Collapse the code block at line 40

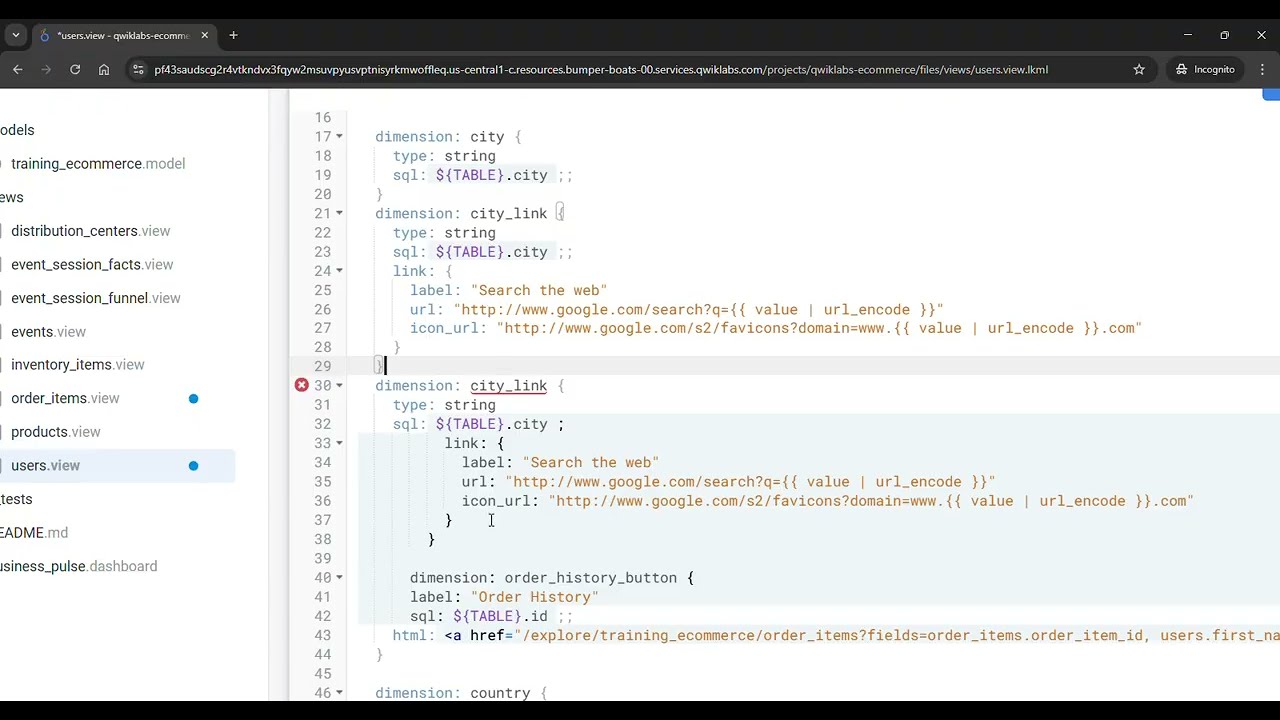pos(339,578)
